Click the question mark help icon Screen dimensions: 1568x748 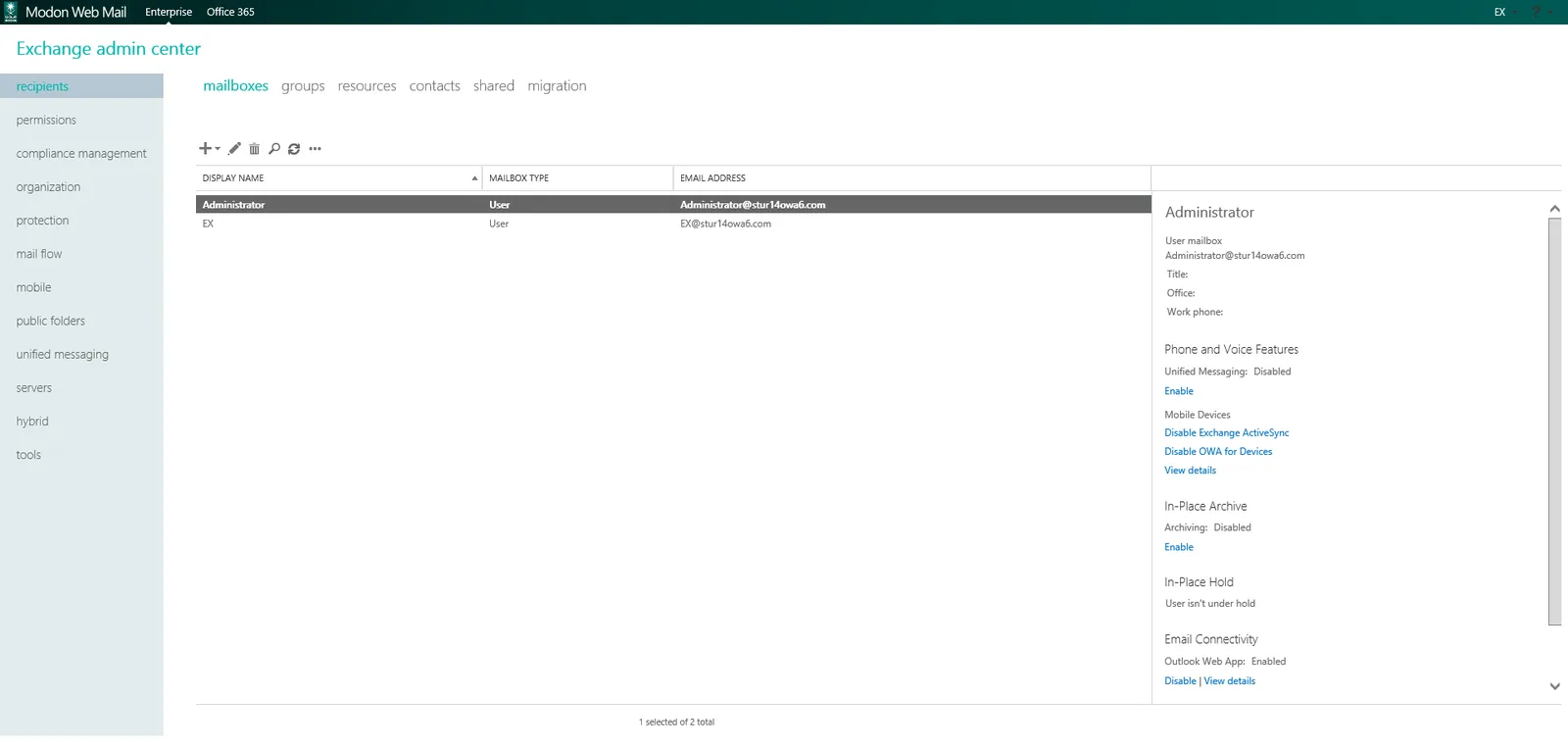(x=1536, y=12)
